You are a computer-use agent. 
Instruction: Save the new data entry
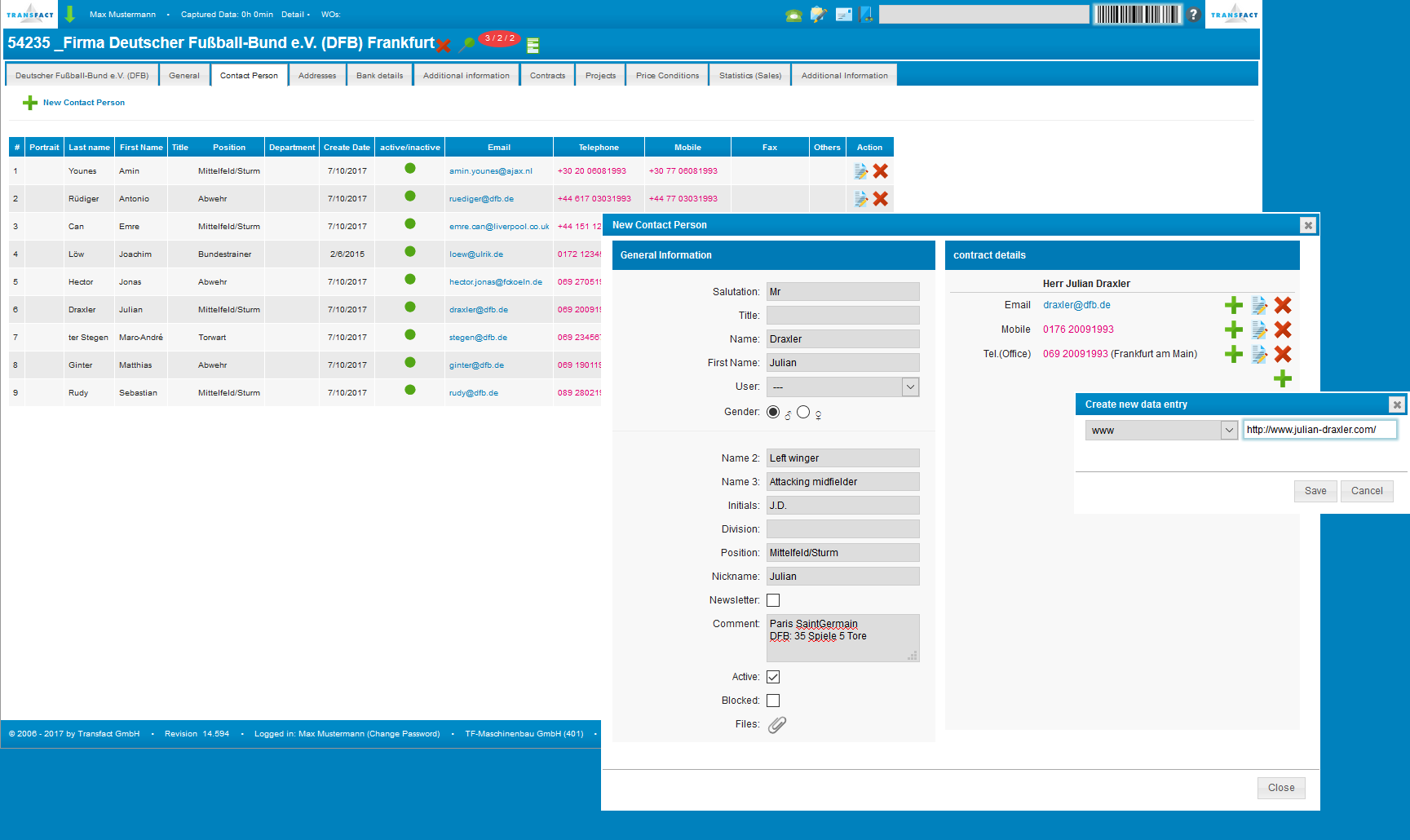click(1315, 491)
